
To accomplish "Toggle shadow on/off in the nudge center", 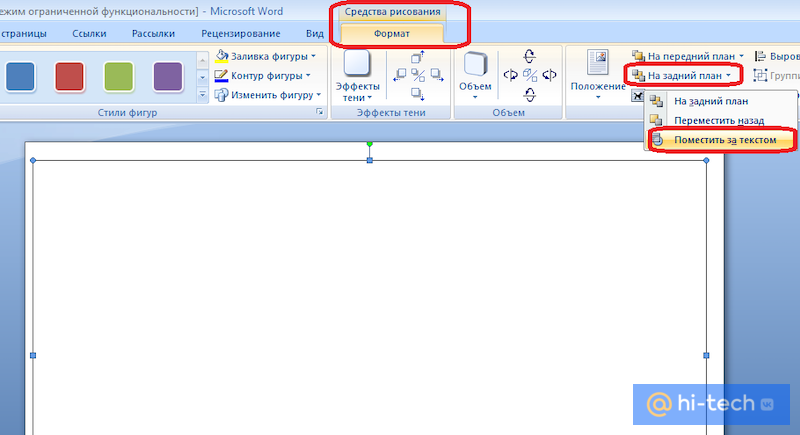I will pos(418,75).
